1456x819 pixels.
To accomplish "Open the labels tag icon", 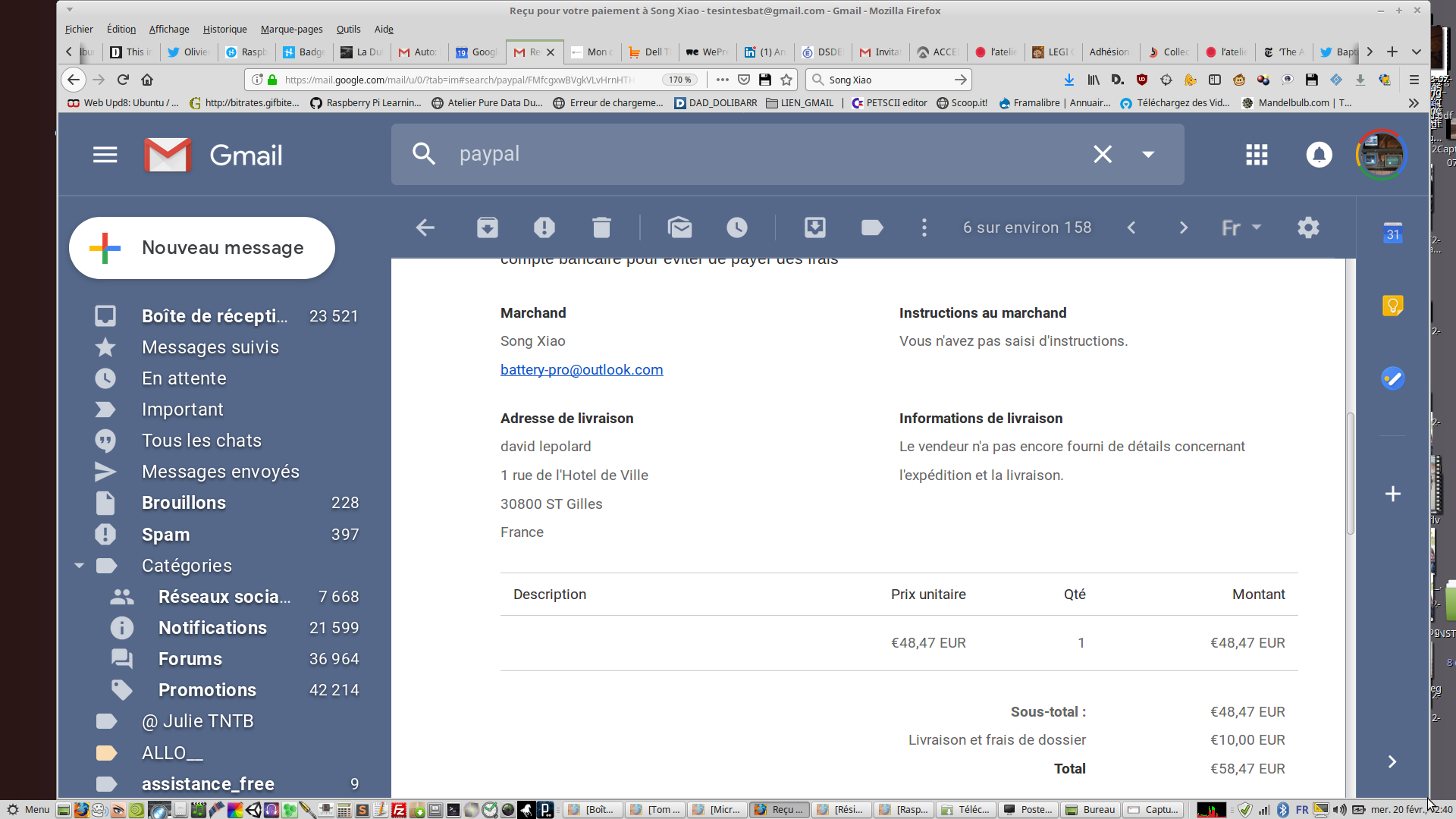I will (x=872, y=227).
